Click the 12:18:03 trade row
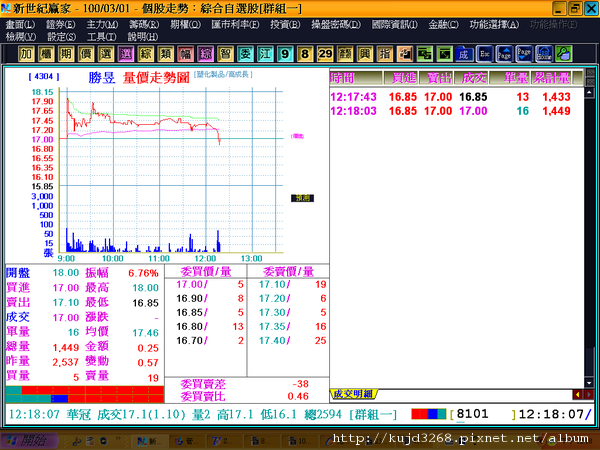The image size is (600, 450). pos(451,111)
